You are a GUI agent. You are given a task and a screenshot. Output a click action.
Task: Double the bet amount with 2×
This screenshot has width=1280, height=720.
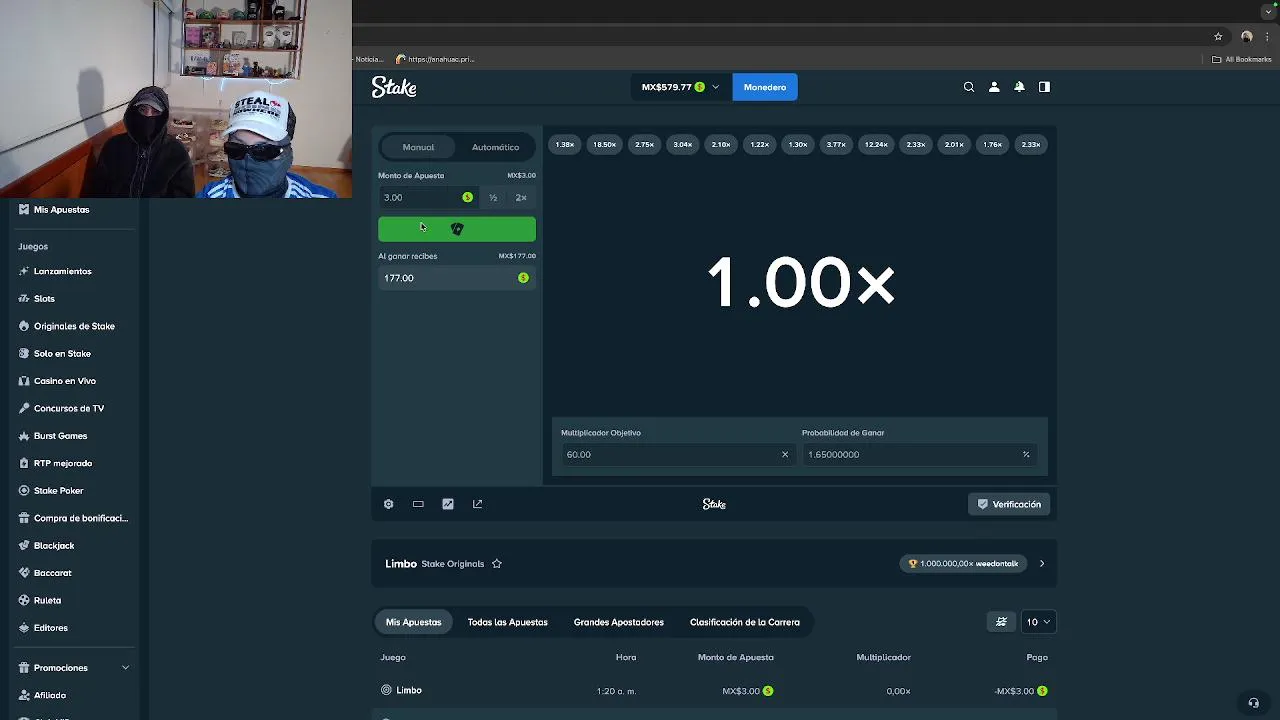click(521, 198)
